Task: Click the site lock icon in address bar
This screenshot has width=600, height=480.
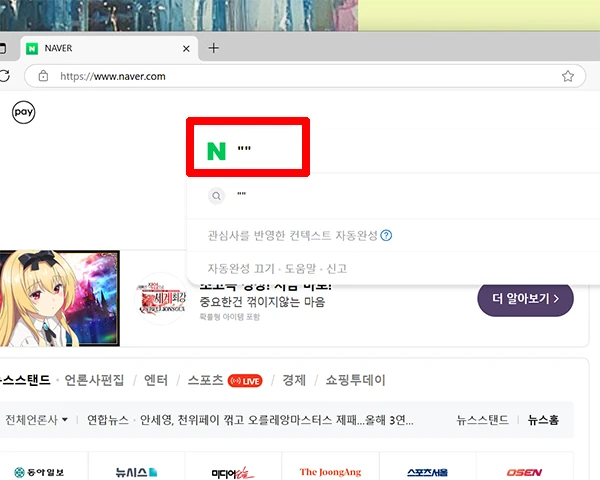Action: point(43,76)
